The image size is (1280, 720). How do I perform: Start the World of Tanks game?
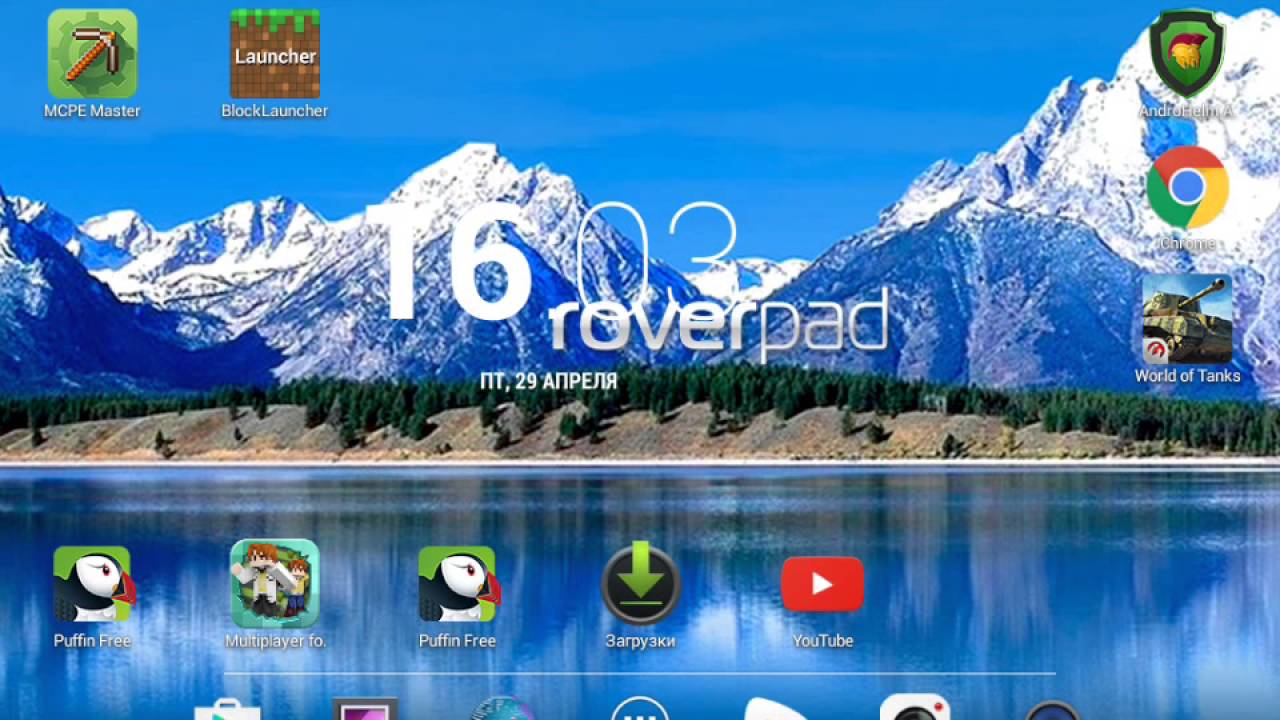tap(1187, 319)
